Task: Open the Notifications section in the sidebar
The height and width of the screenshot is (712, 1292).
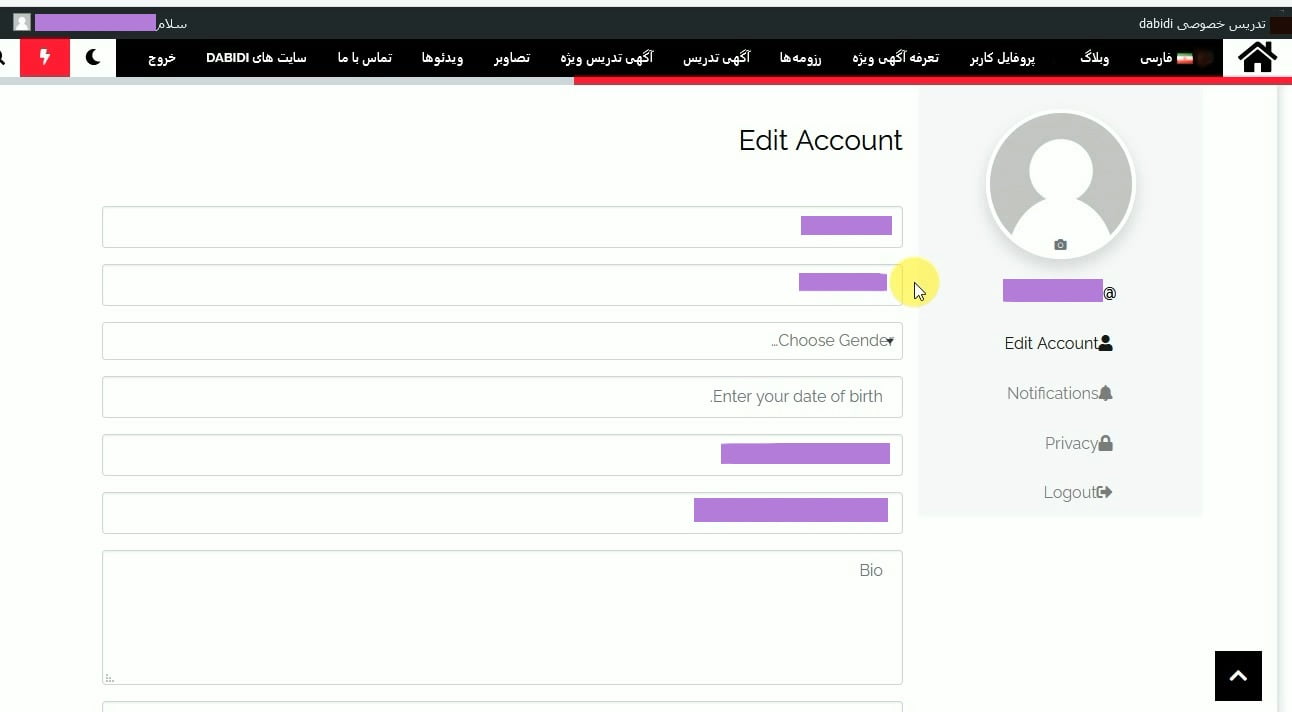Action: [1059, 393]
